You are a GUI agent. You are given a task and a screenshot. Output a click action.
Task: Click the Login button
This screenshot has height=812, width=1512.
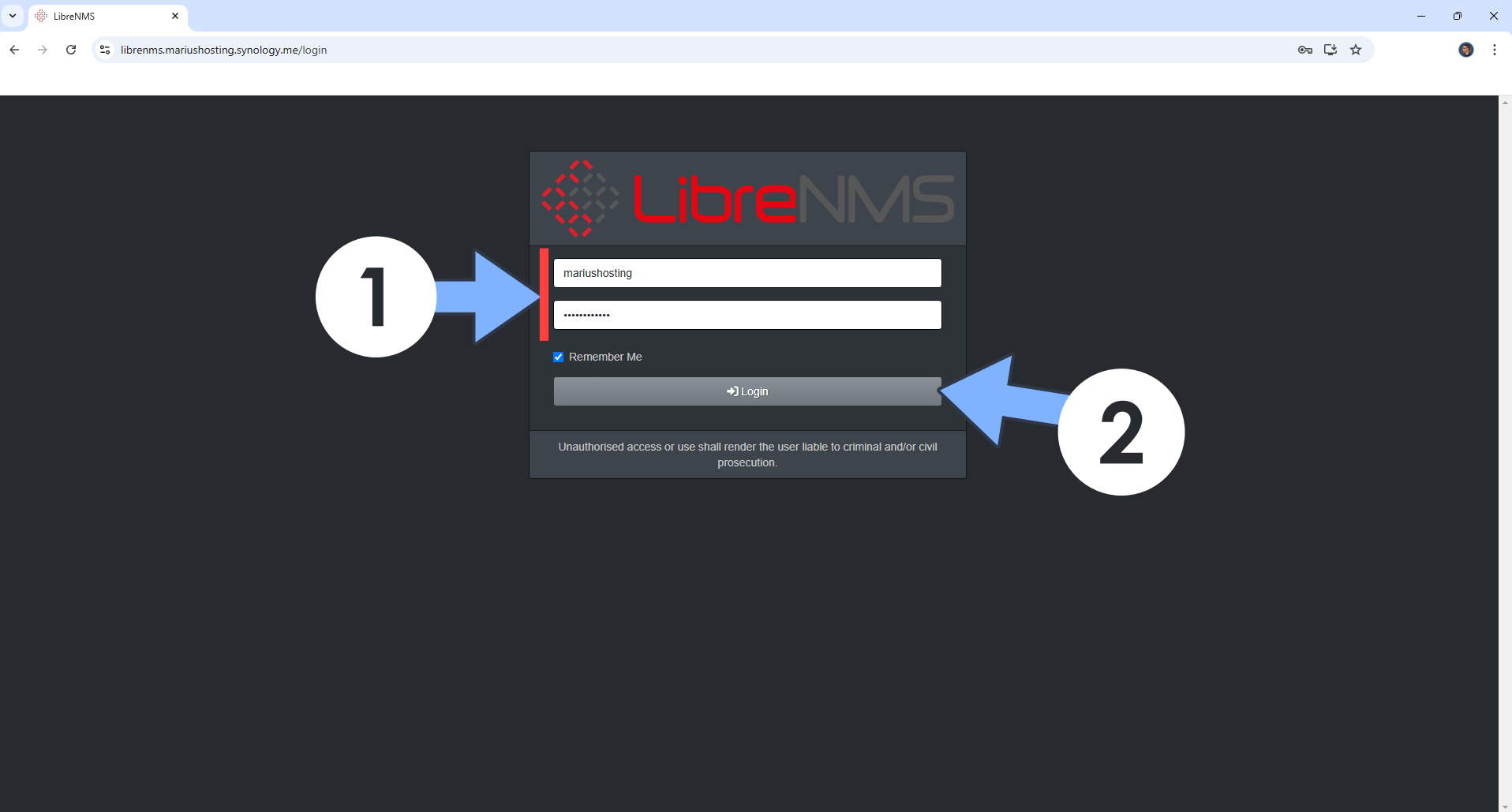747,391
